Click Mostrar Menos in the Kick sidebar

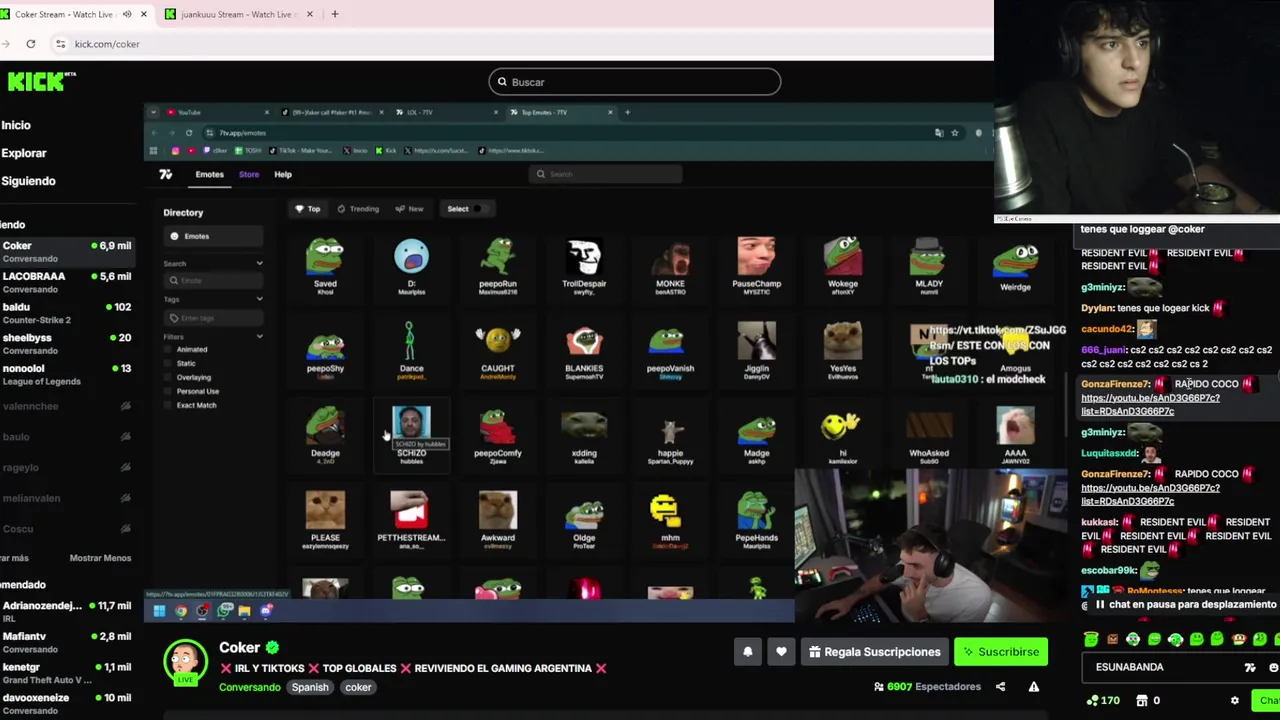[100, 558]
